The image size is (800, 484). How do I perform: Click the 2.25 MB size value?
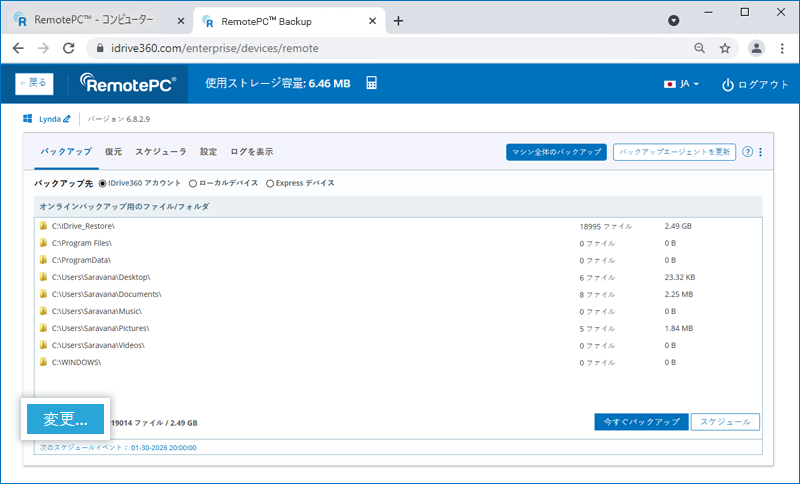pyautogui.click(x=679, y=294)
